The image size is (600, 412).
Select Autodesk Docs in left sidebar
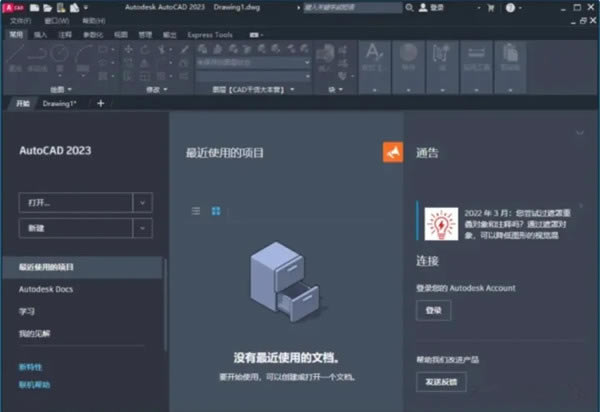(46, 289)
